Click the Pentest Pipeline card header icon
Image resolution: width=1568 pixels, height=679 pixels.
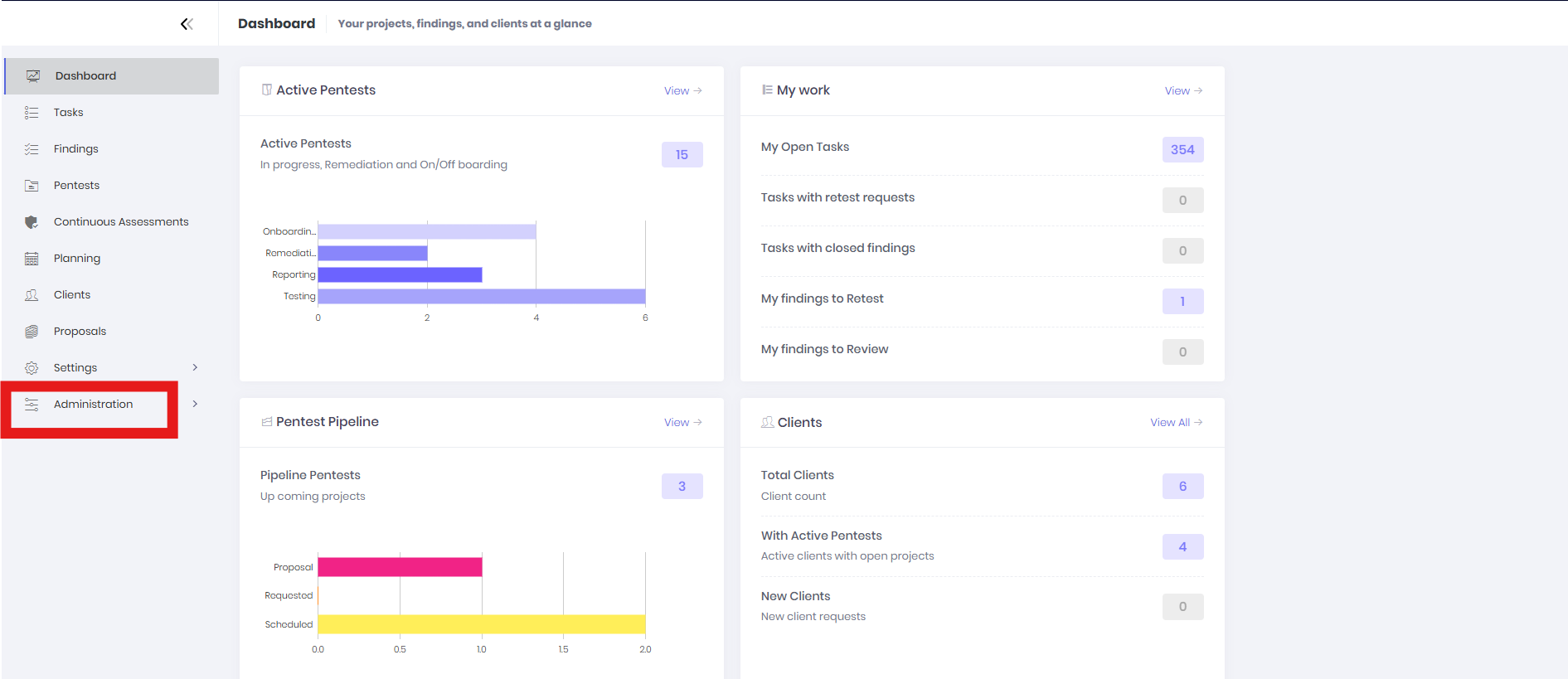[267, 422]
